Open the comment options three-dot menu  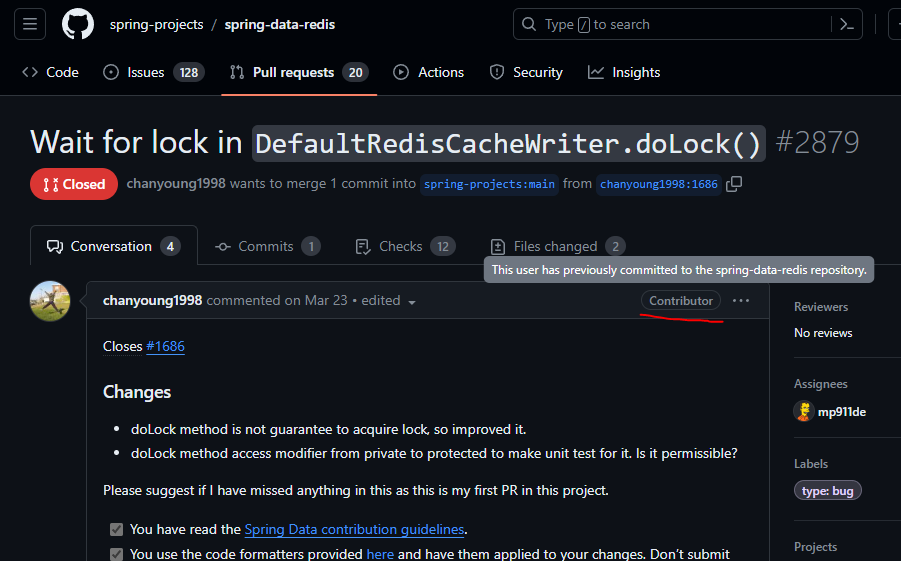[741, 301]
